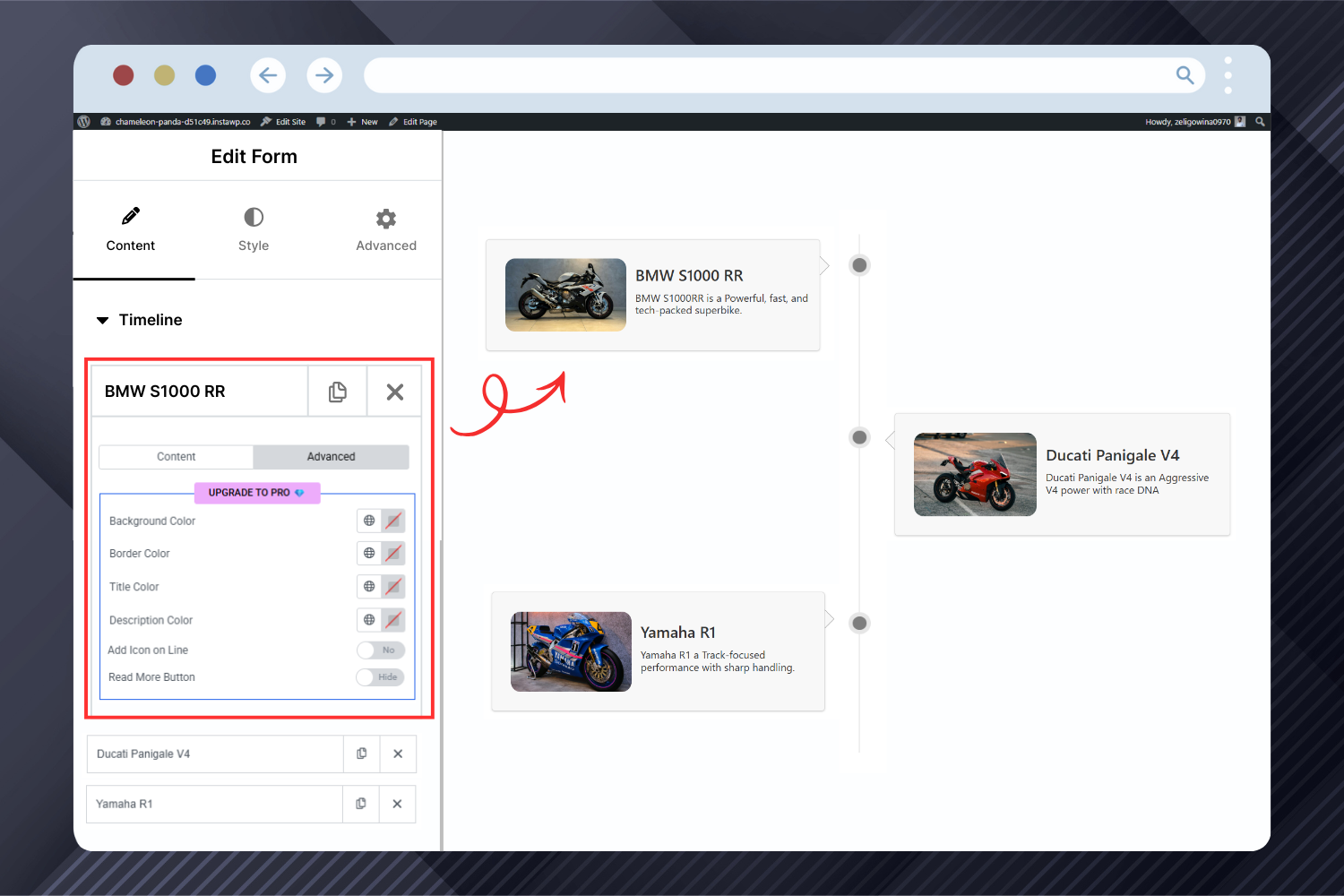Click the red window dot
1344x896 pixels.
click(124, 75)
